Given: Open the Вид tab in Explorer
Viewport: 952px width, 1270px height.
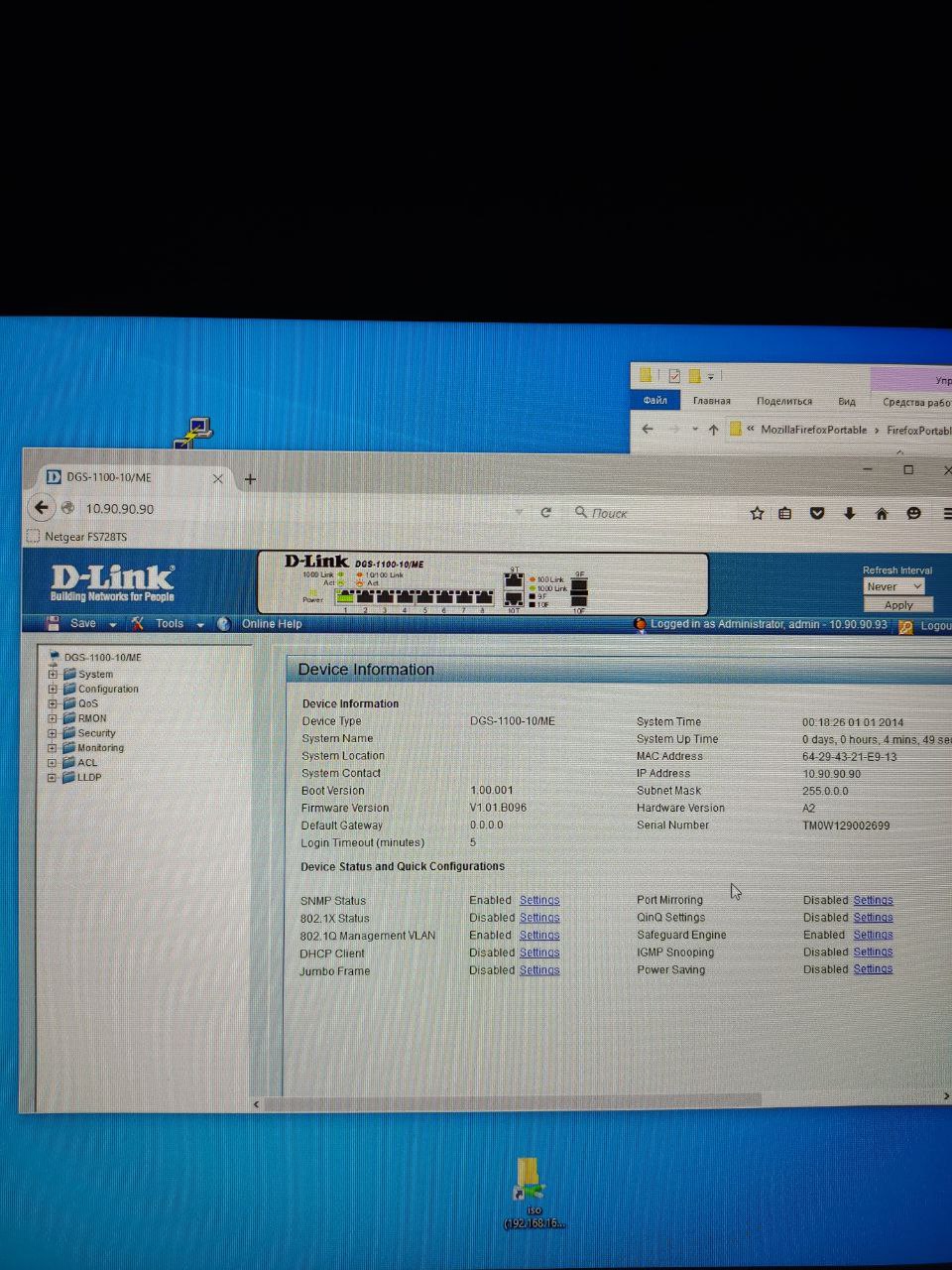Looking at the screenshot, I should point(846,402).
